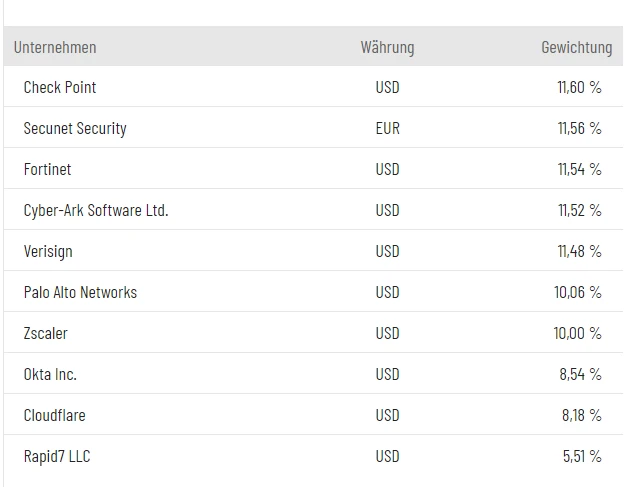Click the Gewichtung column header
This screenshot has height=487, width=635.
576,47
